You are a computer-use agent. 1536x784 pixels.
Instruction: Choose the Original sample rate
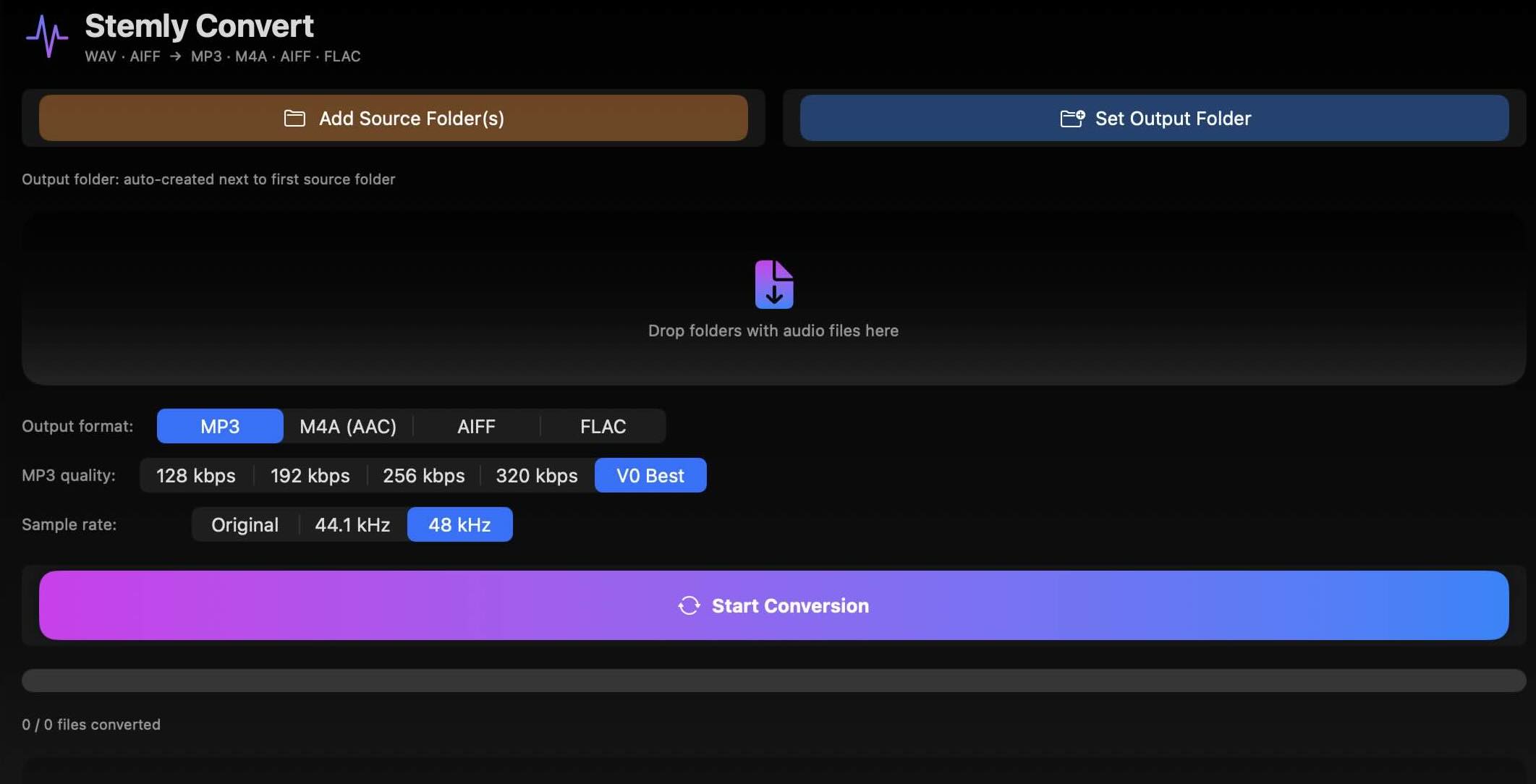point(244,524)
